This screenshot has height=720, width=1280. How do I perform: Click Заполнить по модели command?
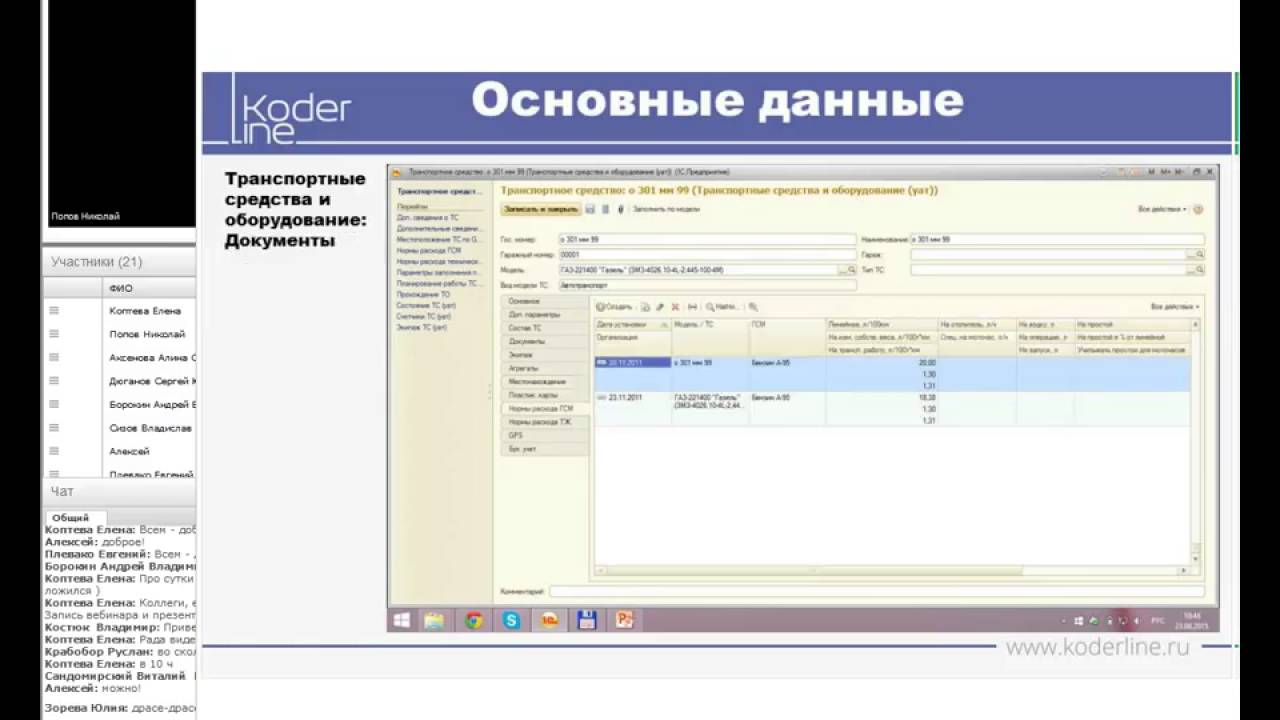pos(666,209)
